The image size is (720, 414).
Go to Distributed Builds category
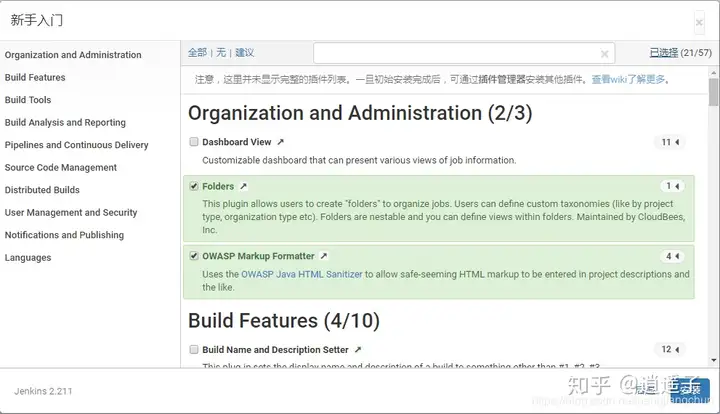(x=42, y=190)
